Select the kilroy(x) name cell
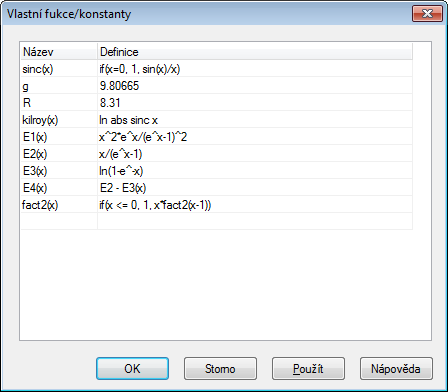The height and width of the screenshot is (392, 448). pyautogui.click(x=59, y=120)
